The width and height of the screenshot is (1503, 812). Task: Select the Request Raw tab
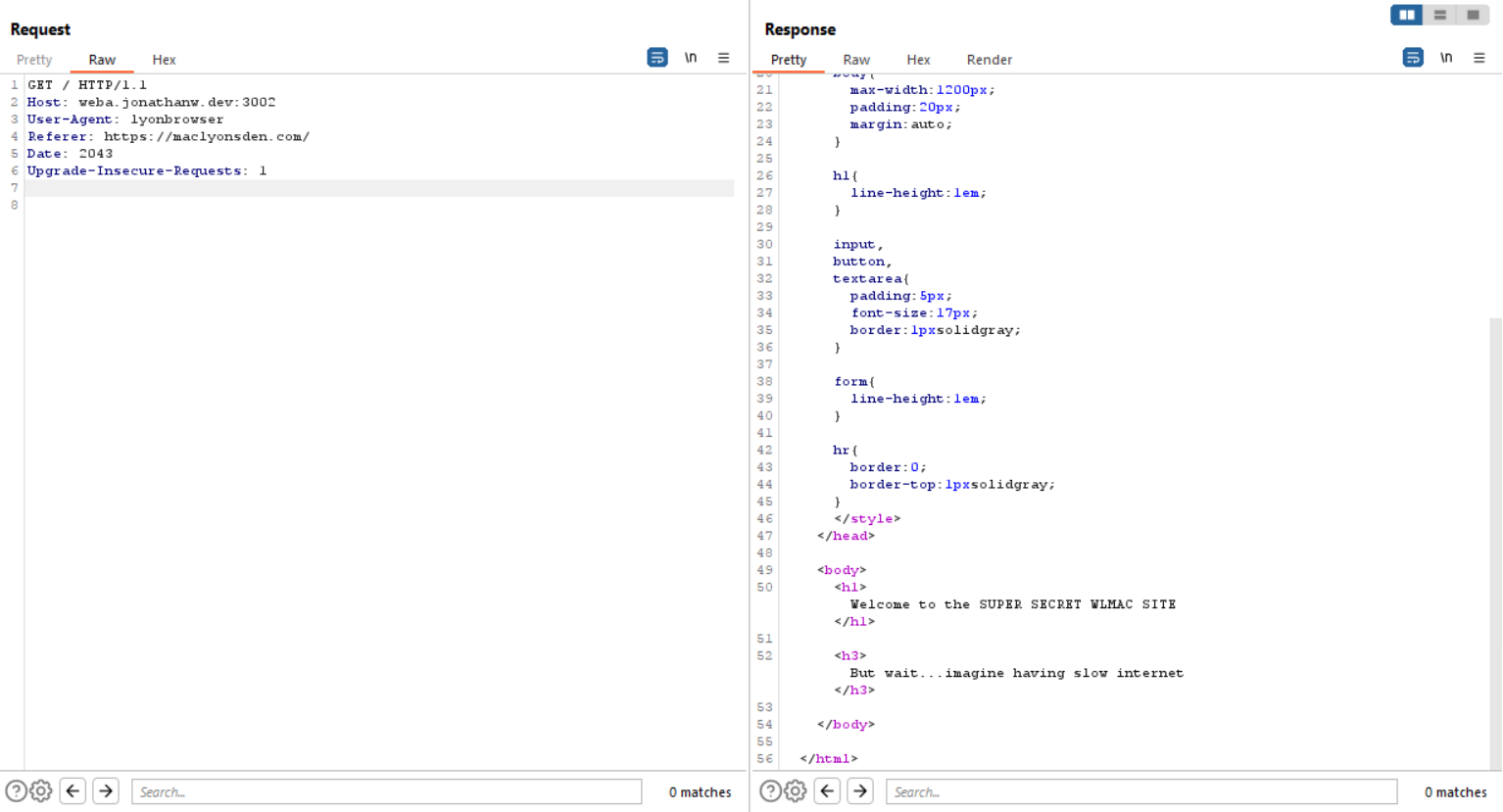(x=102, y=60)
